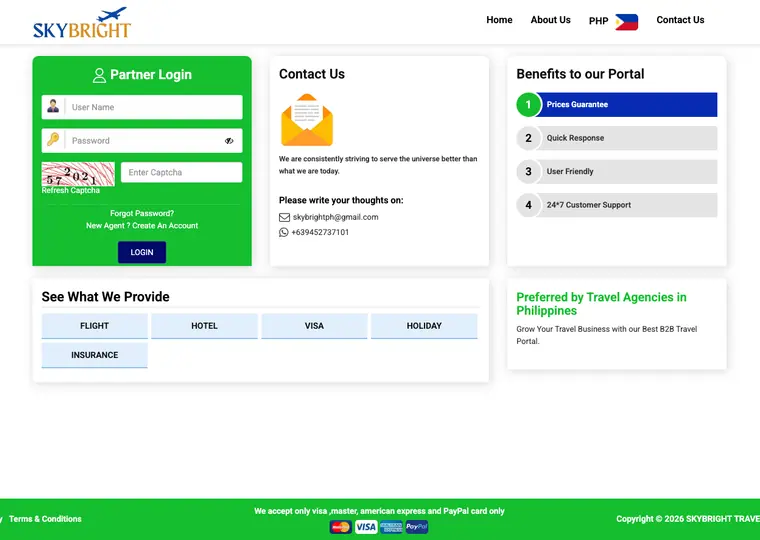
Task: Click the See What We Provide heading
Action: [x=106, y=297]
